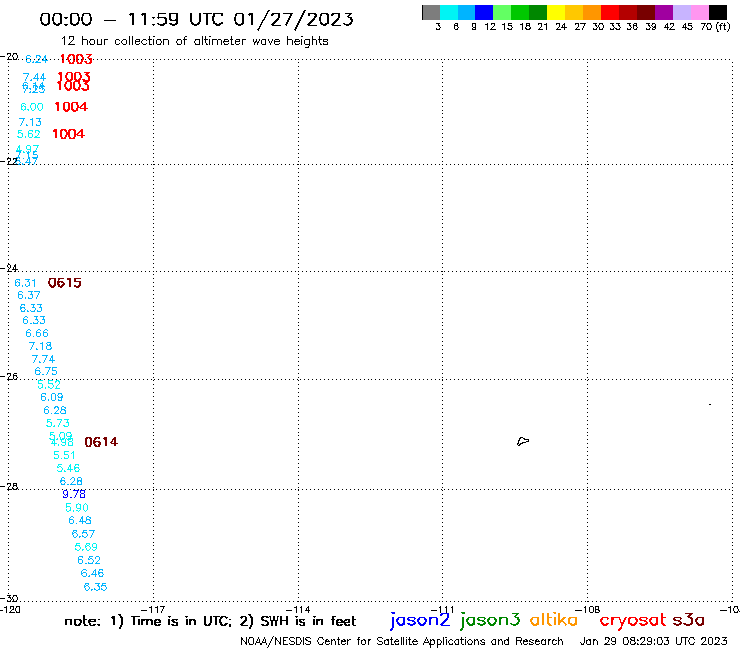The width and height of the screenshot is (740, 650).
Task: Click the longitude axis label '-111'
Action: 442,609
